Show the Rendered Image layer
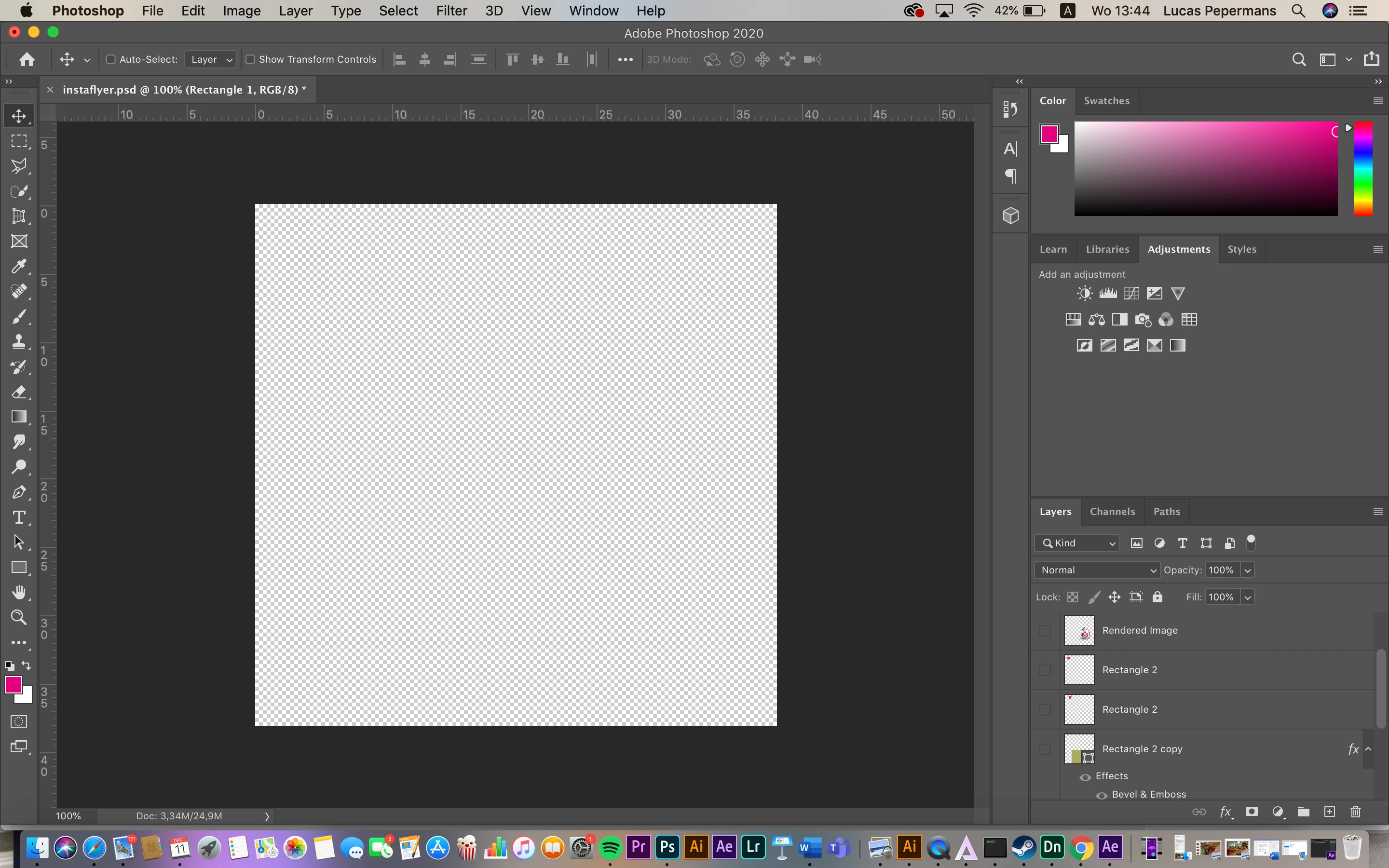The width and height of the screenshot is (1389, 868). pos(1045,631)
